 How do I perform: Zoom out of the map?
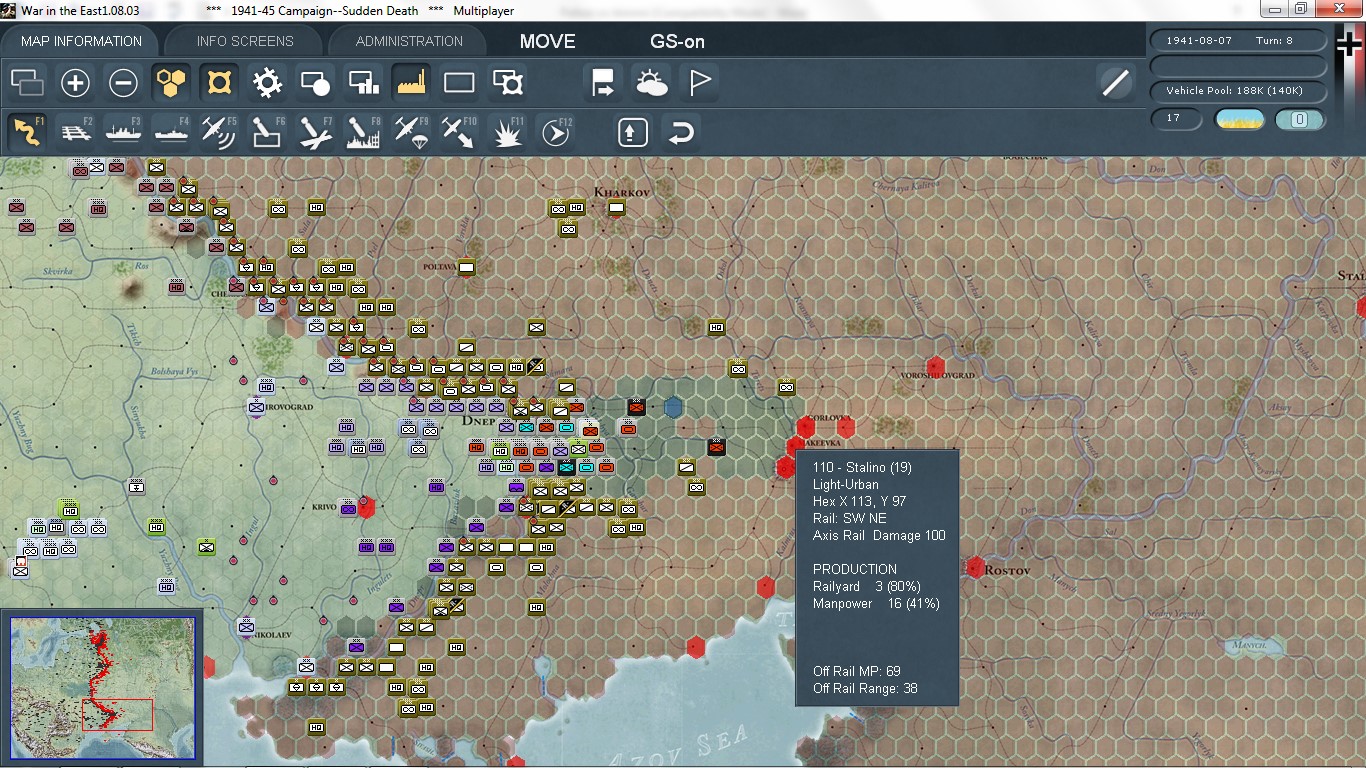pos(123,82)
